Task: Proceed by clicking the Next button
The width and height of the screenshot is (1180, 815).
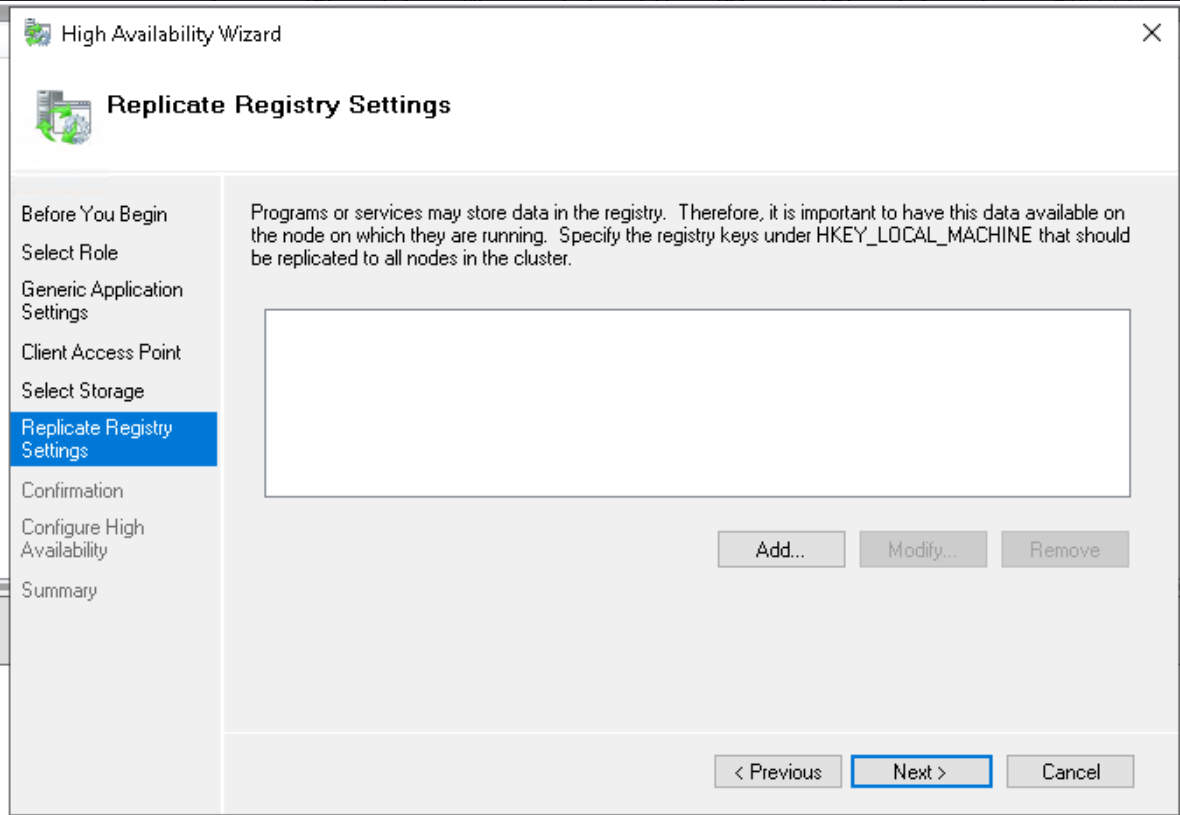Action: click(x=920, y=772)
